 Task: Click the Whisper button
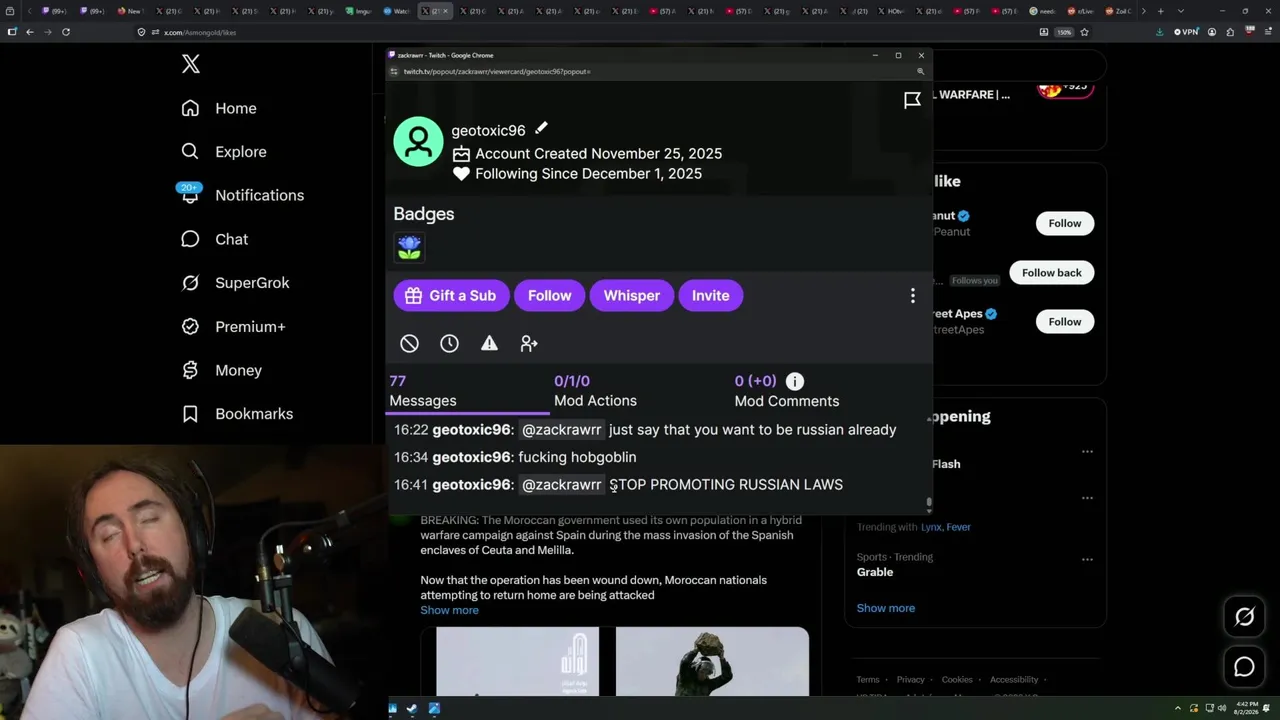point(631,296)
